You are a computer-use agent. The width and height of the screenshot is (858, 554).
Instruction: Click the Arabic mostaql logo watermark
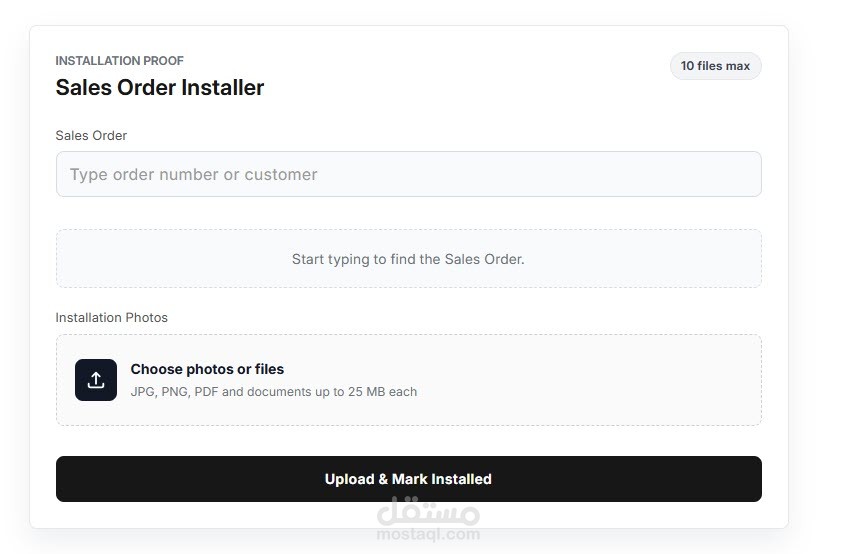(428, 512)
